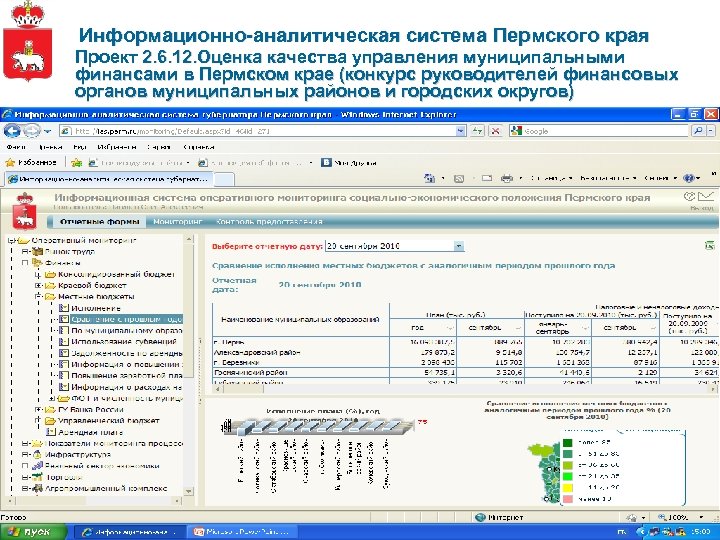Click the search magnifier icon
The height and width of the screenshot is (540, 720).
(x=698, y=131)
